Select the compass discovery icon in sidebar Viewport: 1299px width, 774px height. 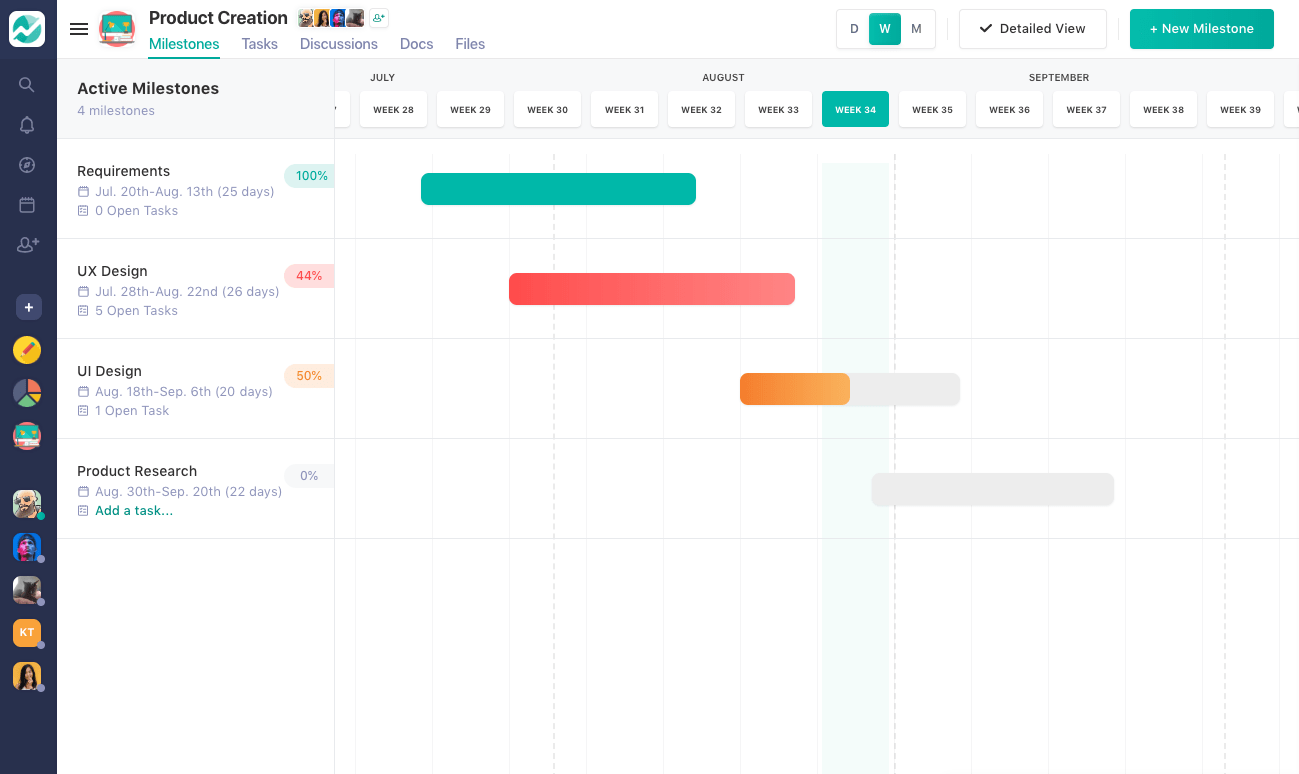pyautogui.click(x=27, y=165)
